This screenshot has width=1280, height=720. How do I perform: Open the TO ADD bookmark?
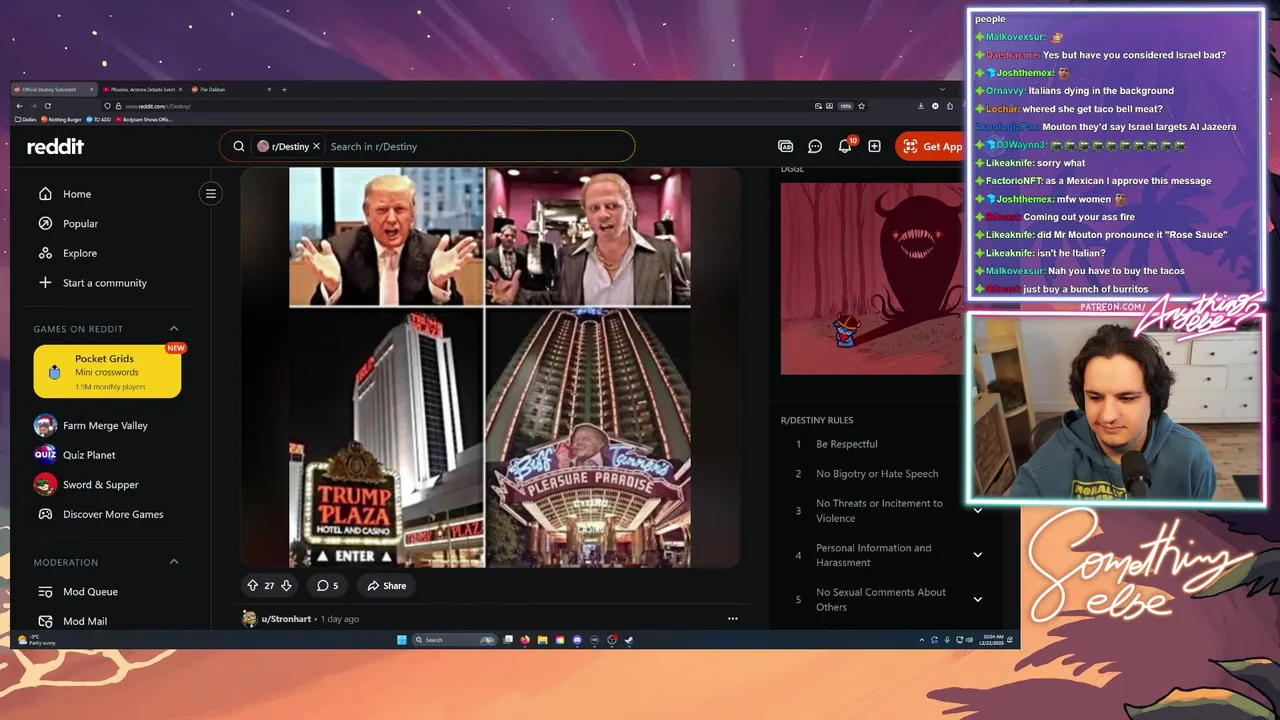tap(99, 119)
